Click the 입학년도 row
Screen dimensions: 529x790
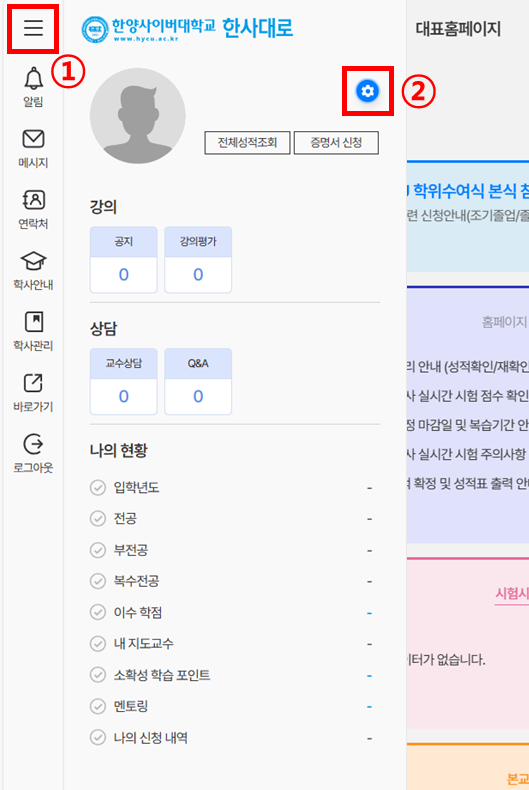click(231, 488)
